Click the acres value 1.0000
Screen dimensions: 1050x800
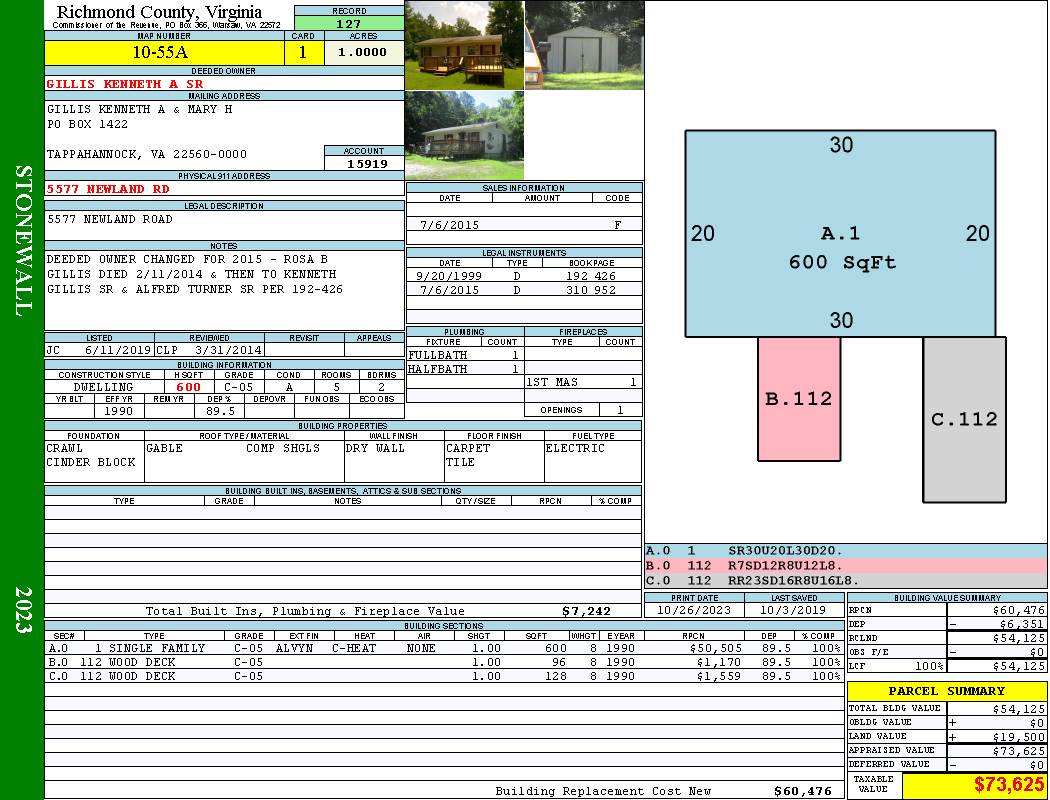click(x=363, y=53)
